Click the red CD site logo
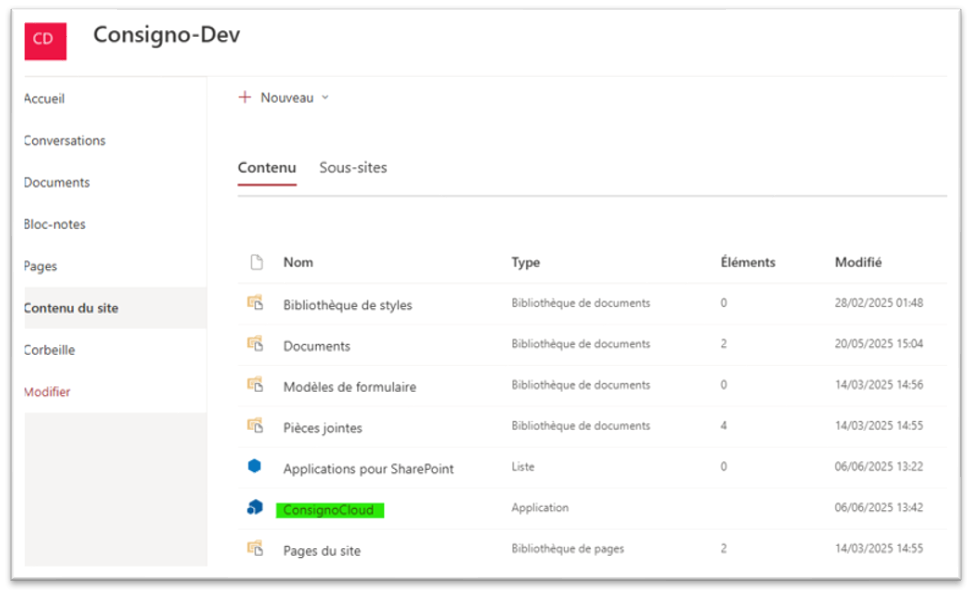 [x=45, y=41]
